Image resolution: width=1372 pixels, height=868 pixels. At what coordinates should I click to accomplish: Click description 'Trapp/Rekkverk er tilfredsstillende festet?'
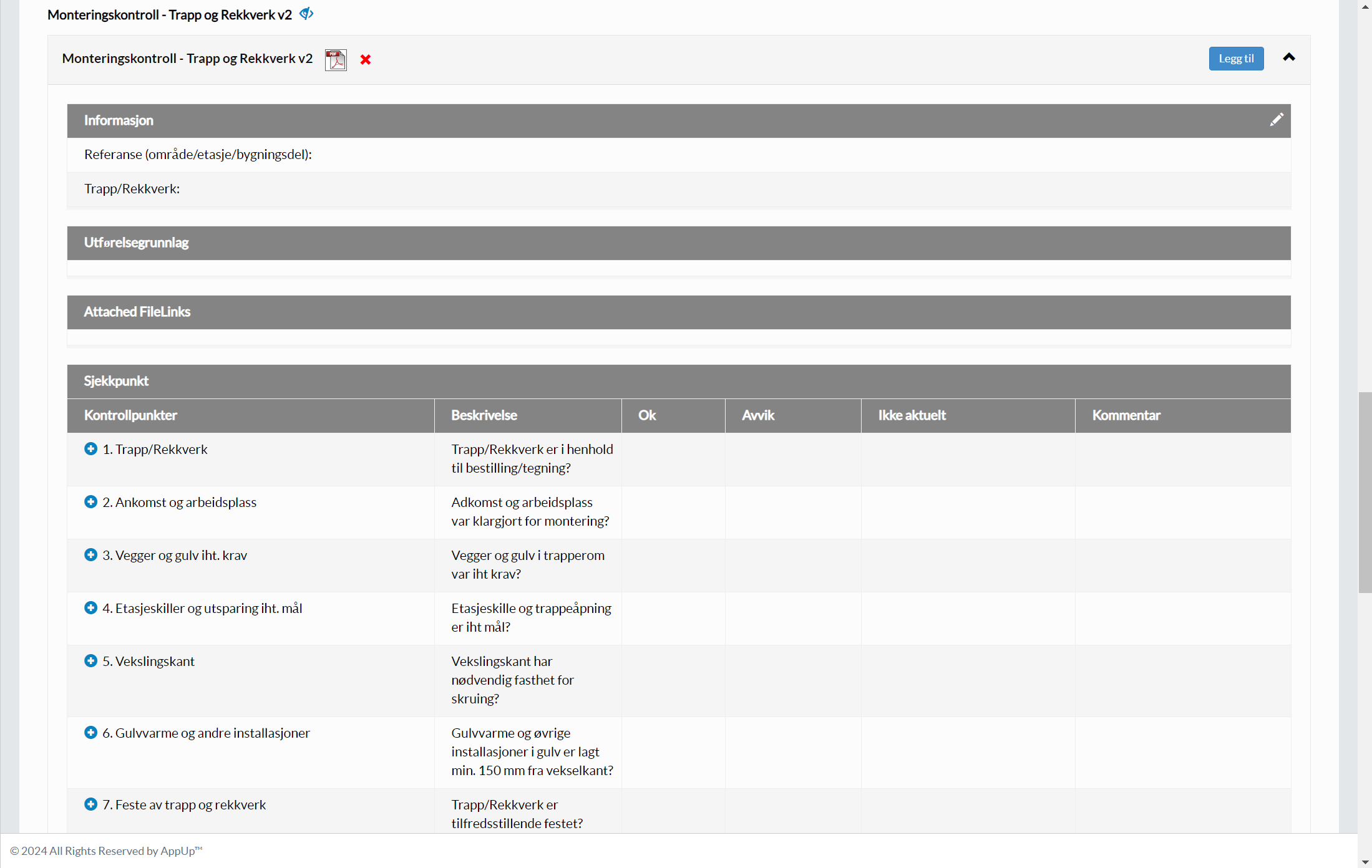point(517,814)
